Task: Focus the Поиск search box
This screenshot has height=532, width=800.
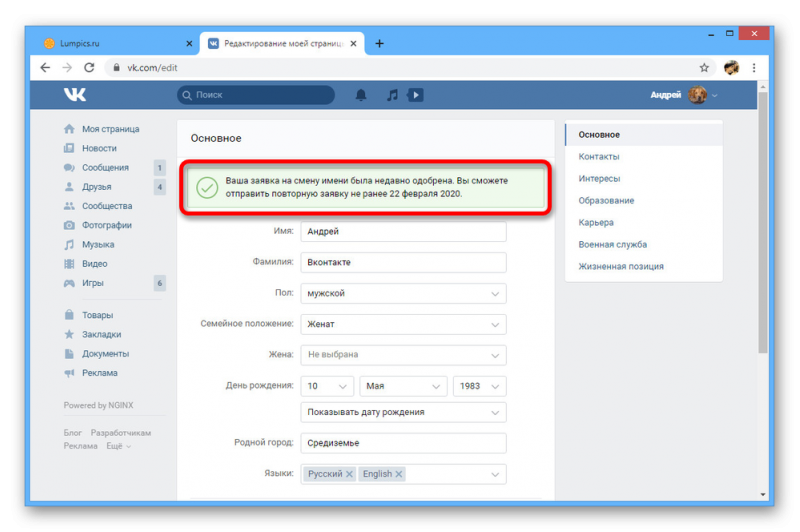Action: coord(256,95)
